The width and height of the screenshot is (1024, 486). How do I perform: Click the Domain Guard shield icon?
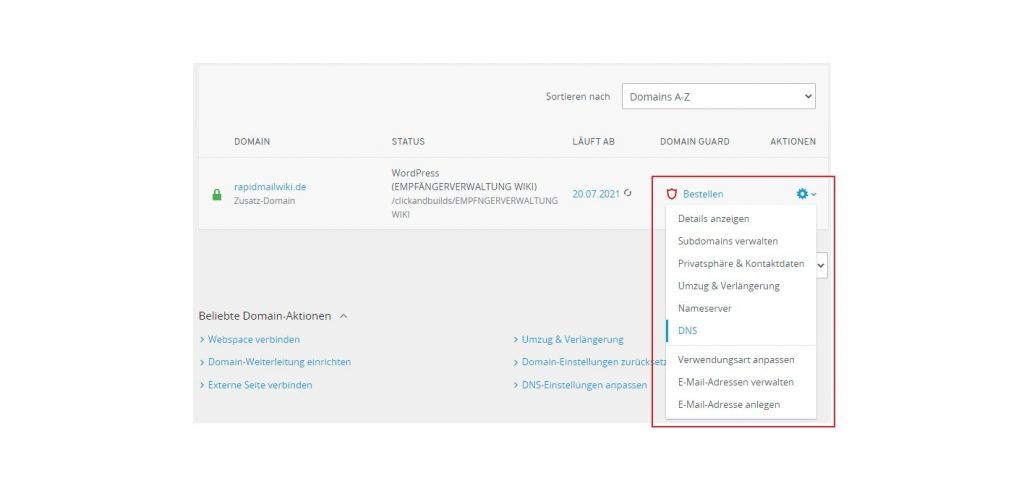coord(672,194)
